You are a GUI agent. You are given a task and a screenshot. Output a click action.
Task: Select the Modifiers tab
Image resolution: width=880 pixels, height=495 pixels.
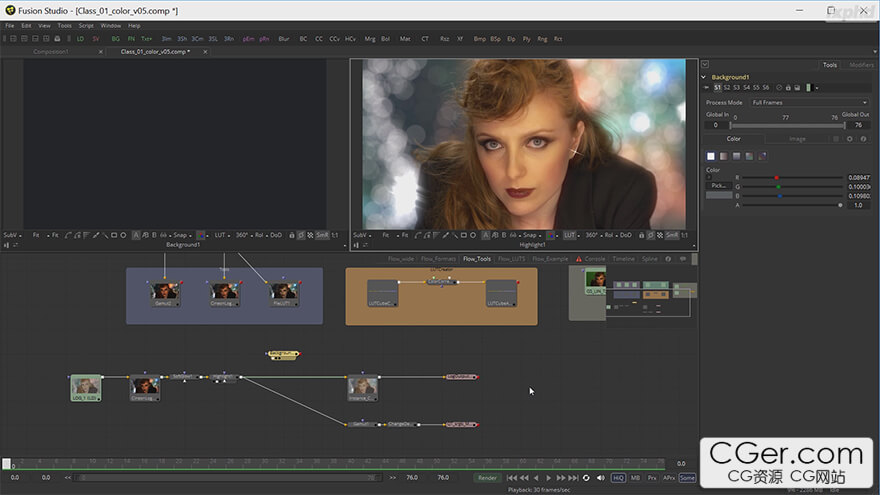[861, 65]
